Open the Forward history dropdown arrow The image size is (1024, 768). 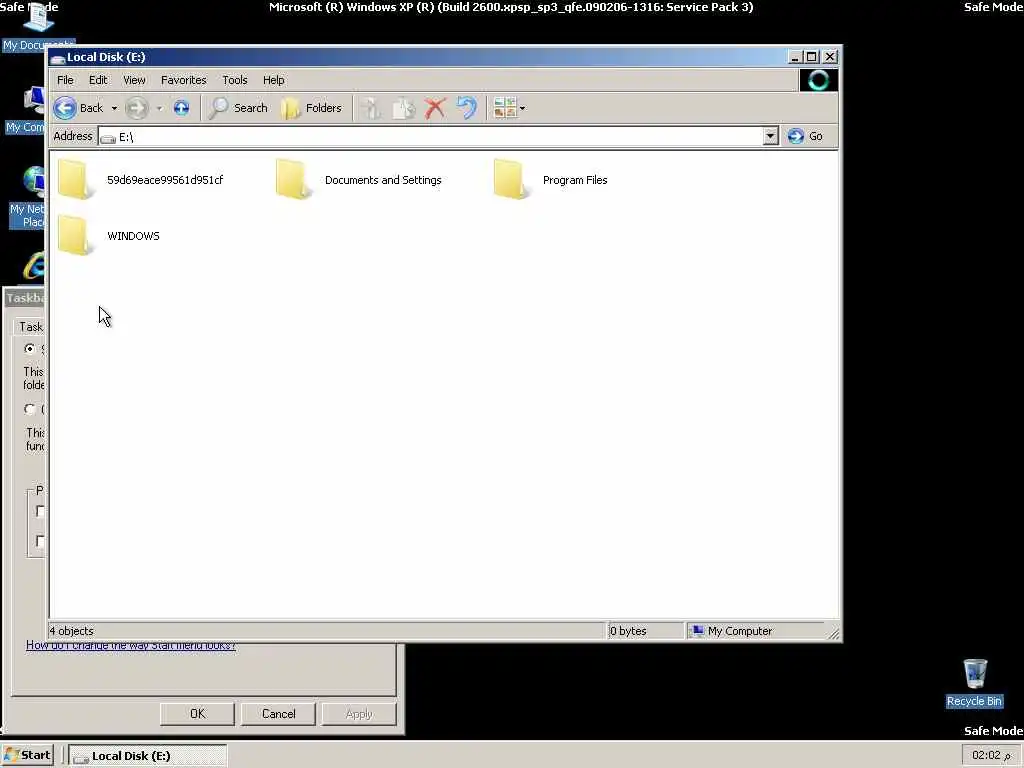coord(159,108)
